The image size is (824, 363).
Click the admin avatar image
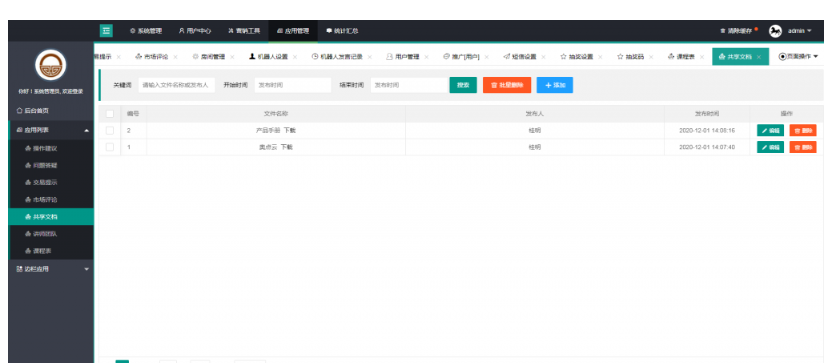click(x=775, y=31)
